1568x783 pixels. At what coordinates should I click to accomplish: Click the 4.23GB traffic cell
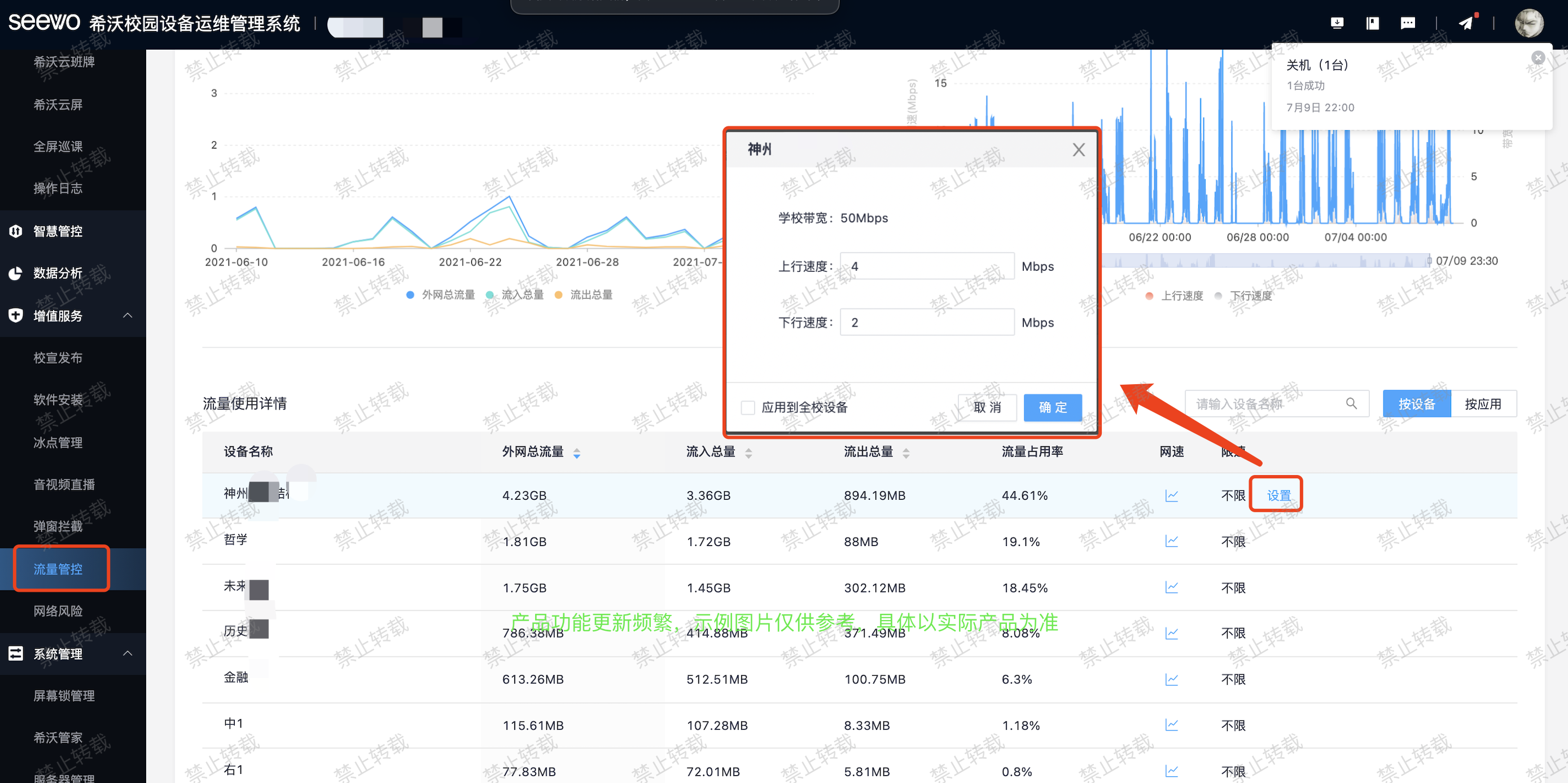click(x=525, y=495)
